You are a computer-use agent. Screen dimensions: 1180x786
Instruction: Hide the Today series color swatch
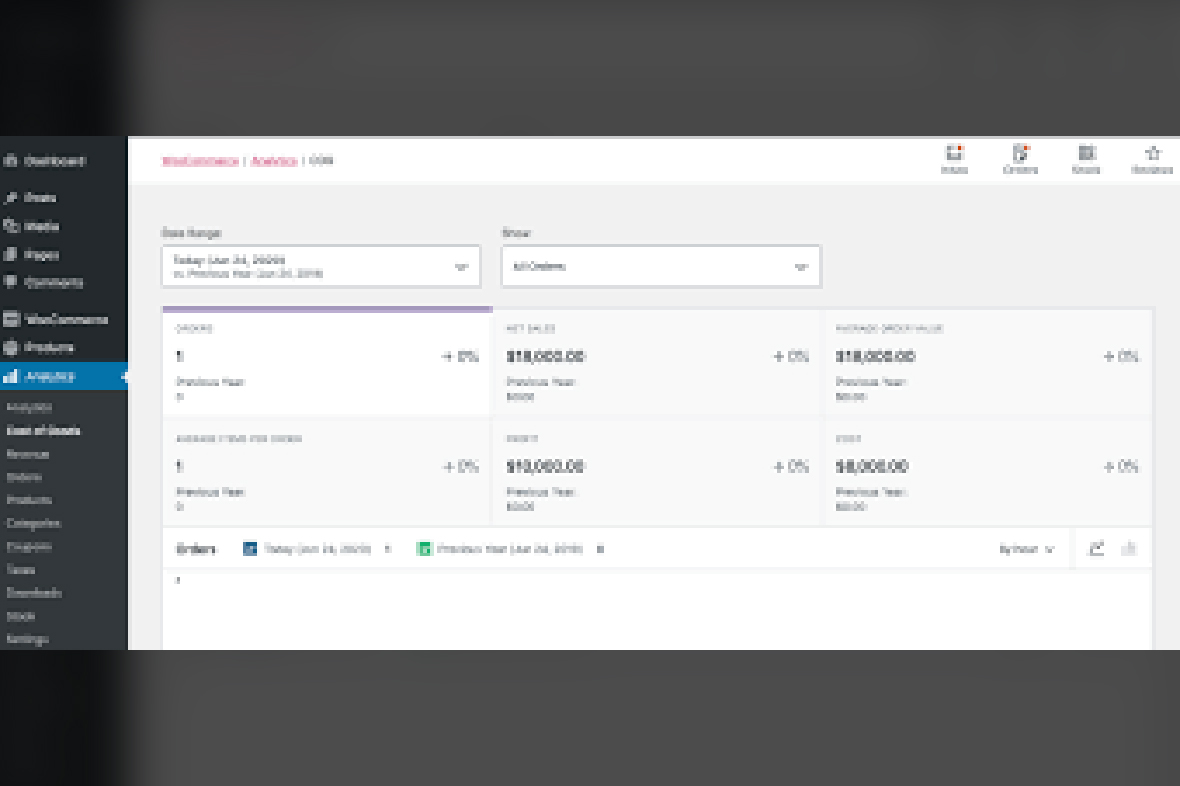coord(248,548)
